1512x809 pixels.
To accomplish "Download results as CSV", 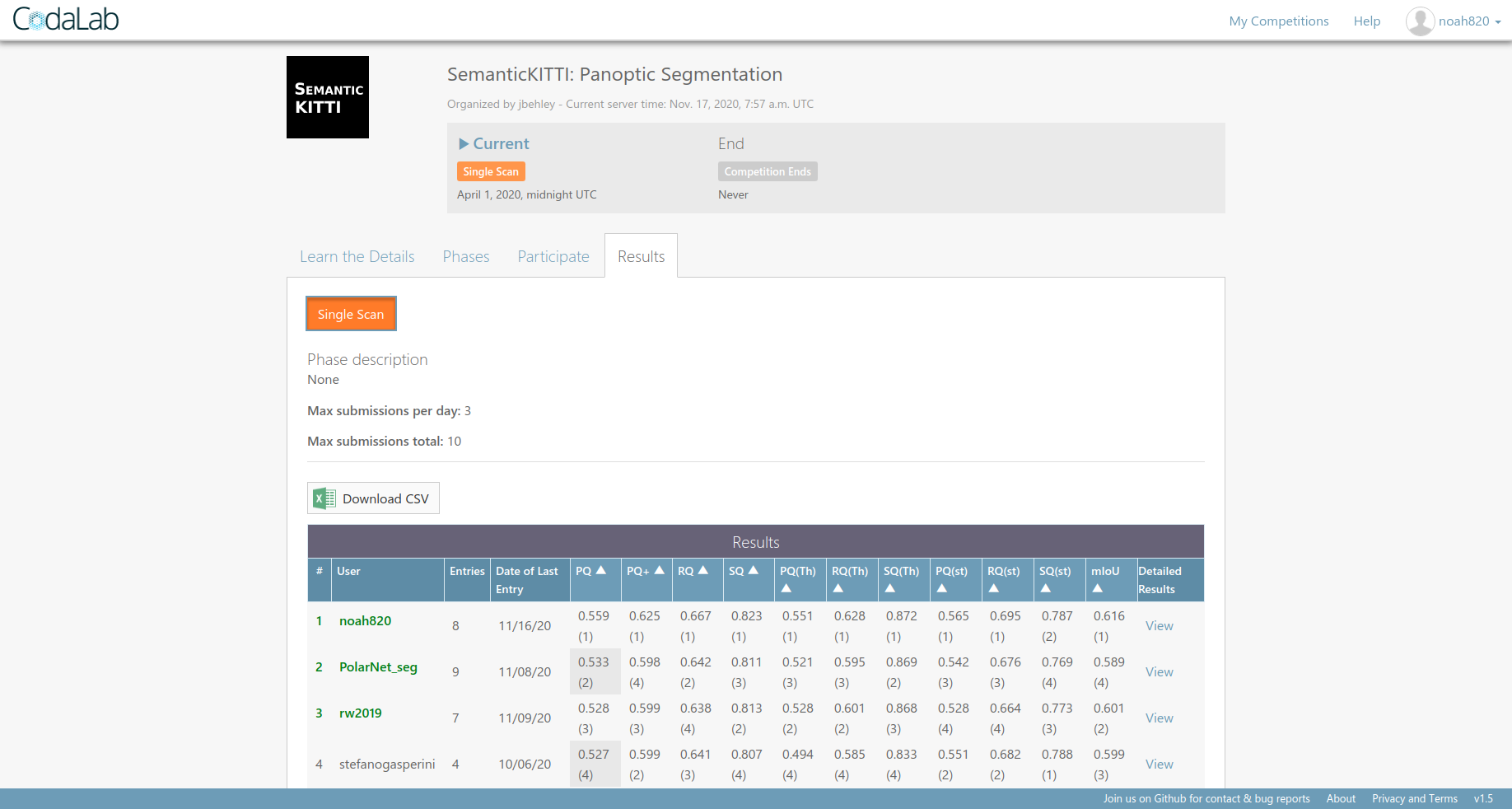I will pos(373,498).
